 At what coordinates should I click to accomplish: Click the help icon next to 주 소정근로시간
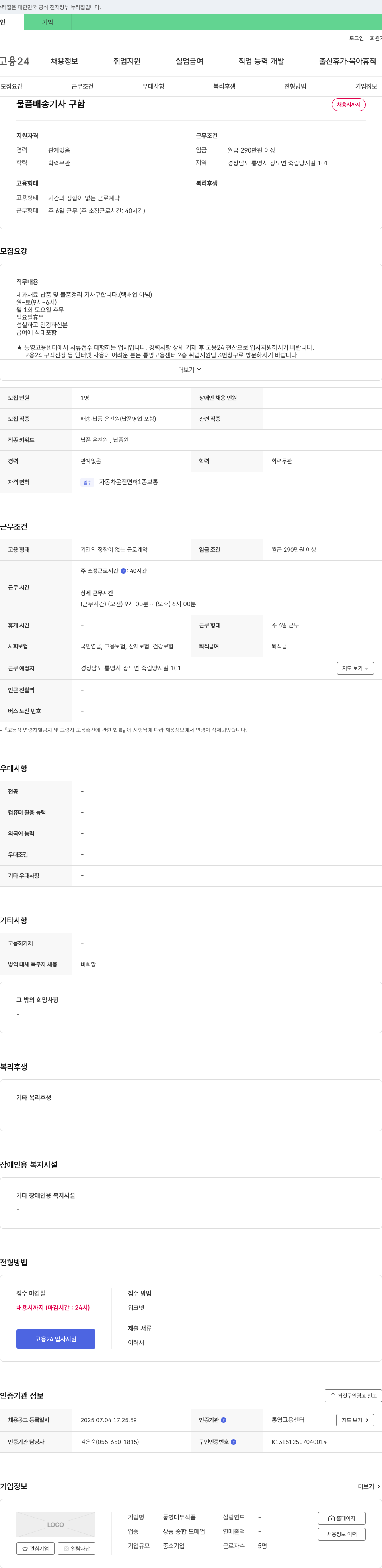pyautogui.click(x=123, y=571)
